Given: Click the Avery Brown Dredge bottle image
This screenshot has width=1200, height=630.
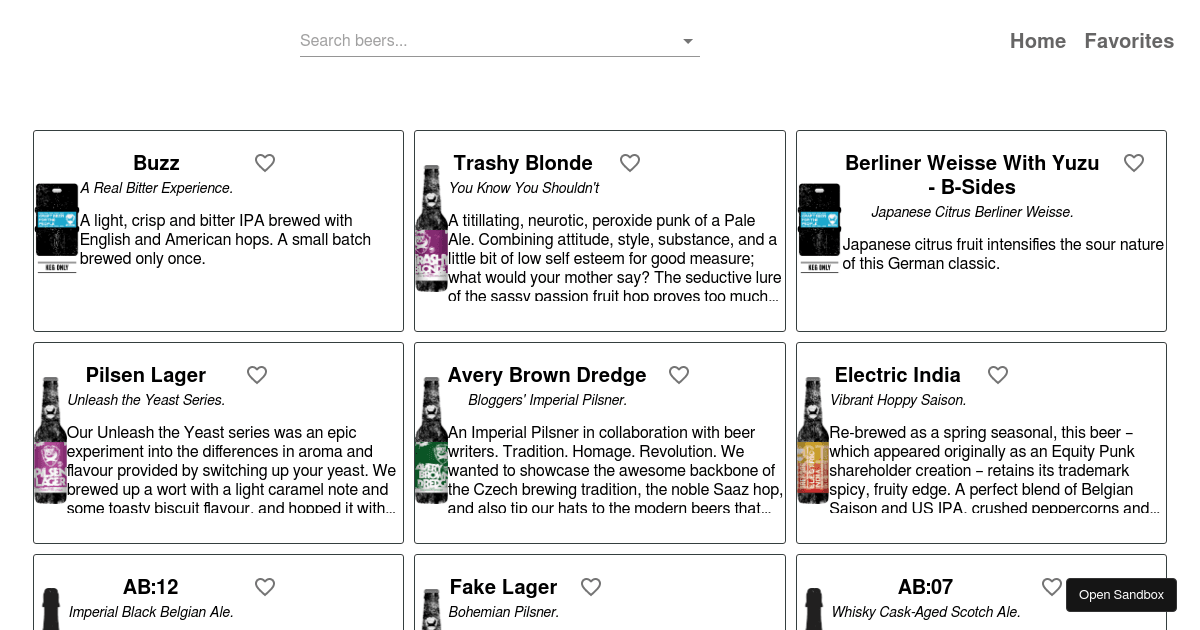Looking at the screenshot, I should pos(432,441).
